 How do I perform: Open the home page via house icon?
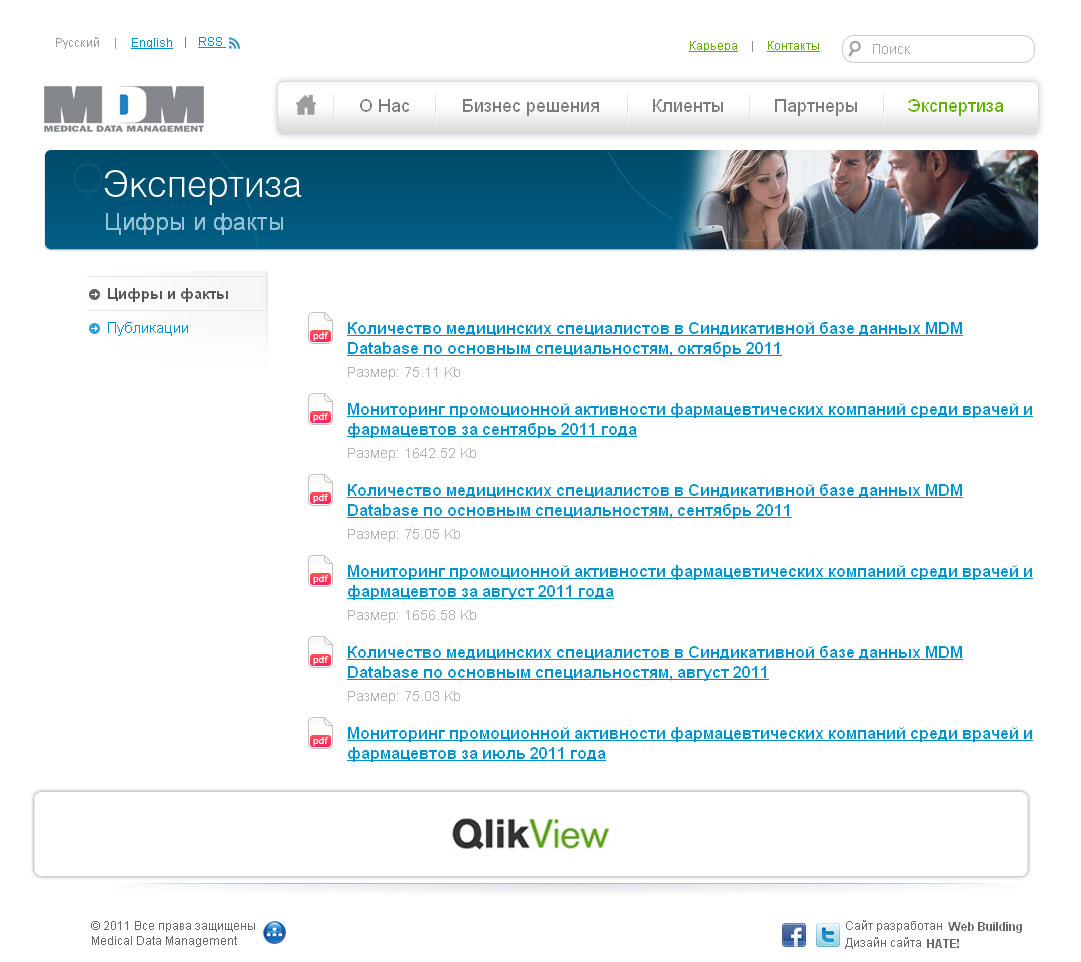(305, 106)
